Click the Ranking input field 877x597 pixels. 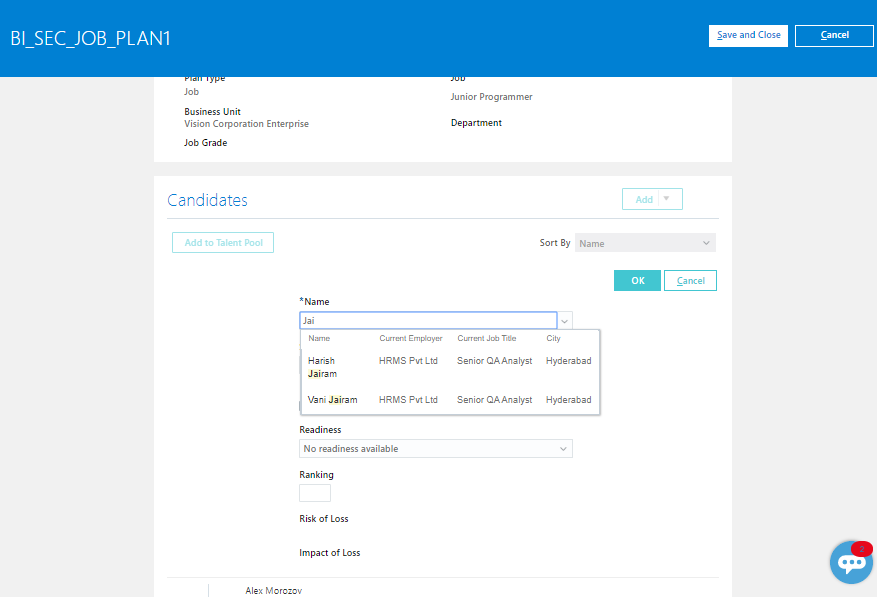[315, 492]
